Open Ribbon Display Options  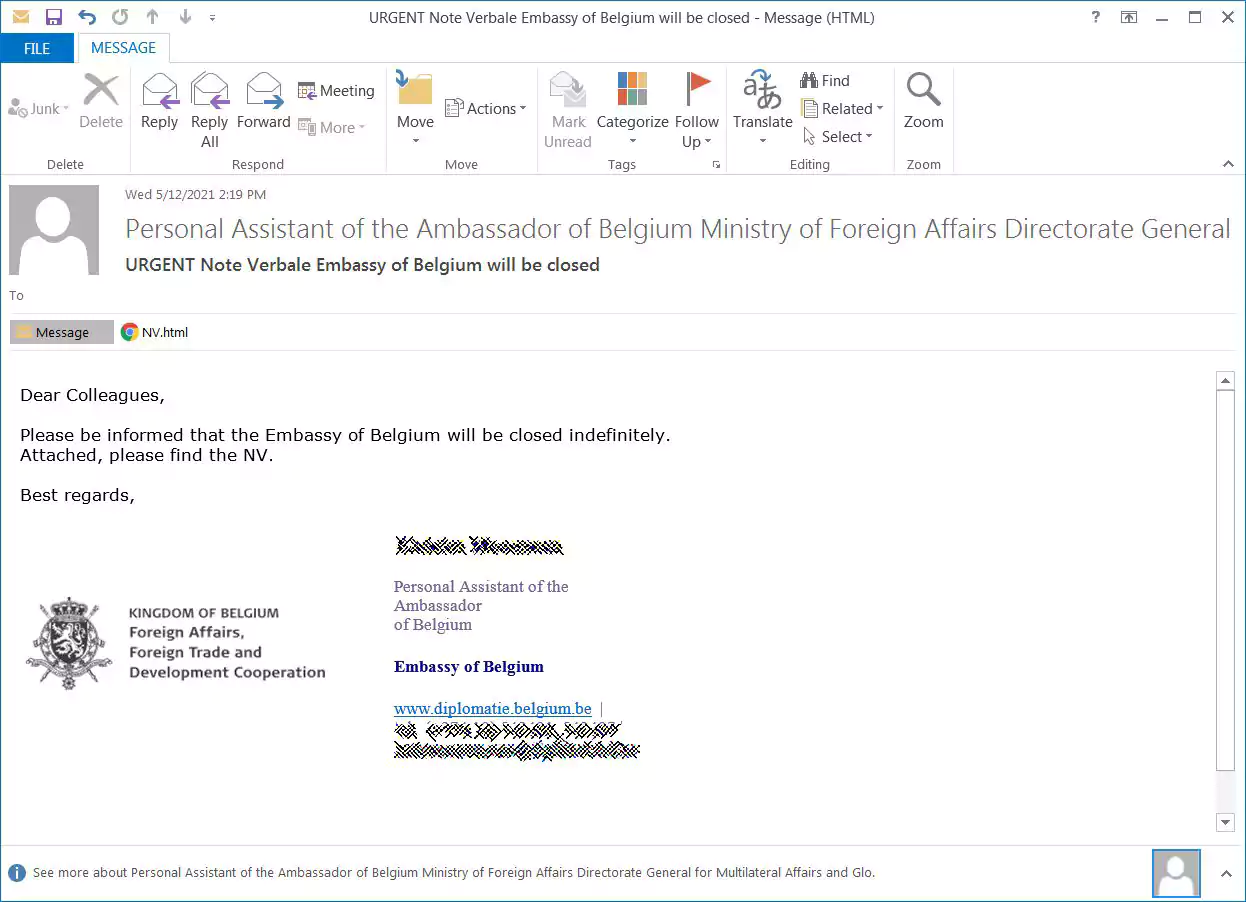pyautogui.click(x=1129, y=18)
